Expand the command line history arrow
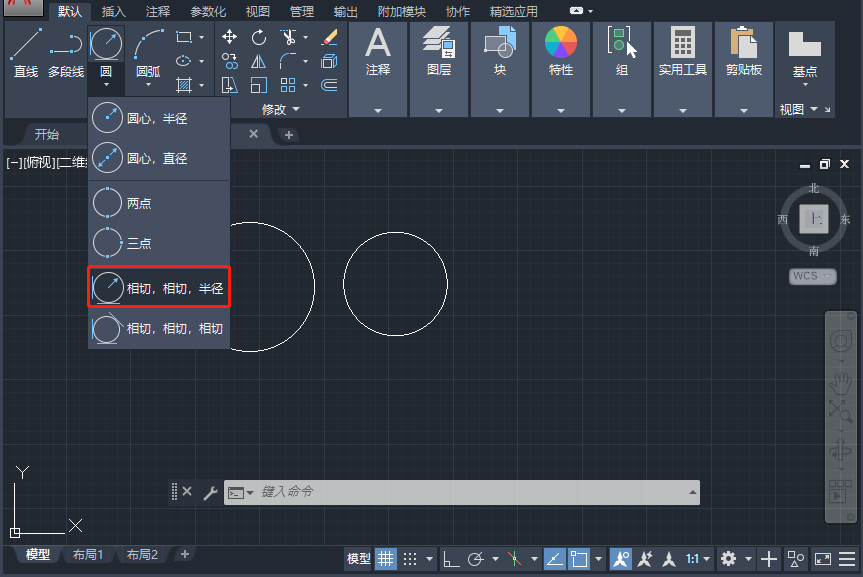Image resolution: width=863 pixels, height=577 pixels. tap(692, 492)
